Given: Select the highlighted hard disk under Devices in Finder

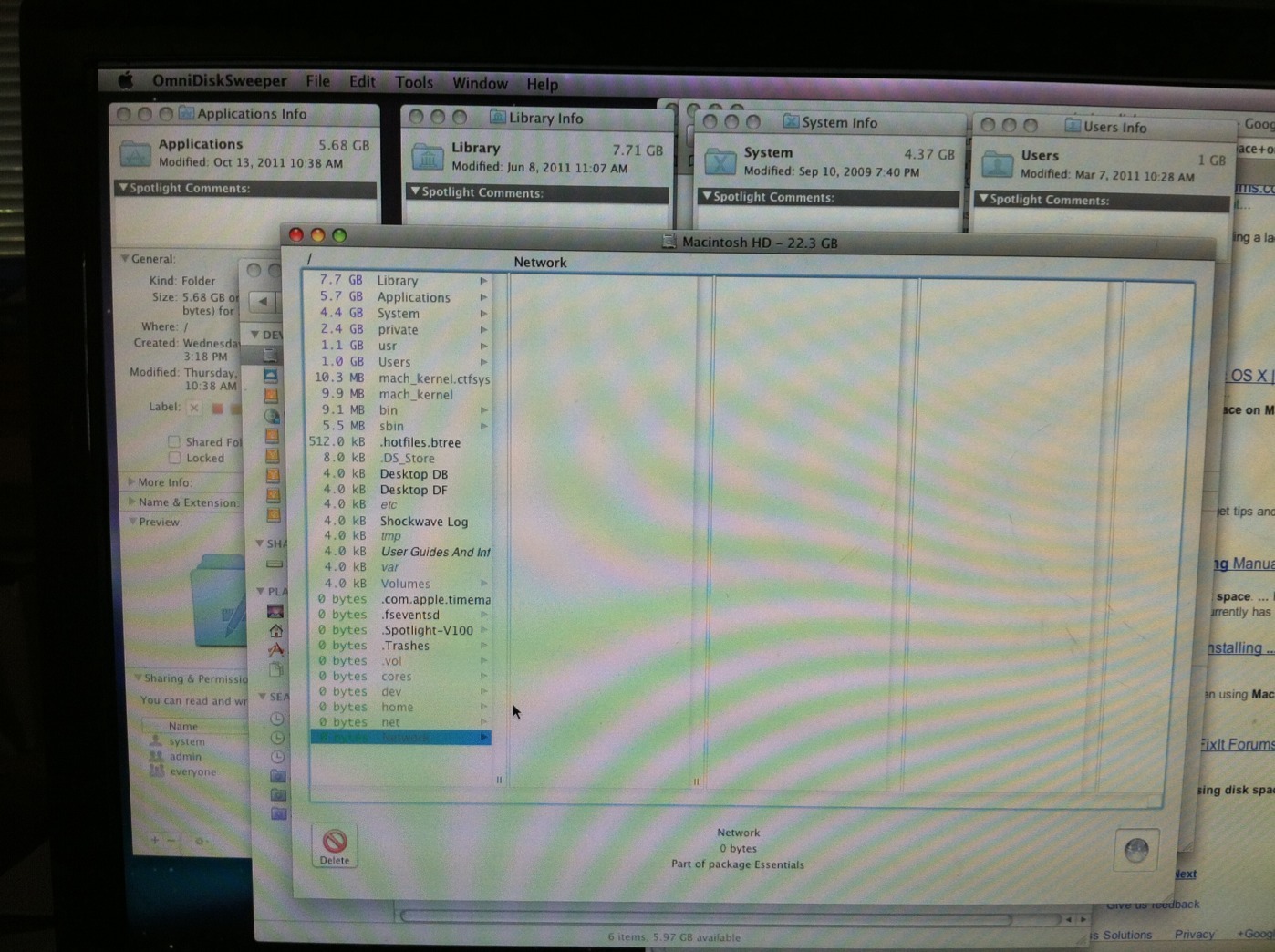Looking at the screenshot, I should (x=271, y=355).
